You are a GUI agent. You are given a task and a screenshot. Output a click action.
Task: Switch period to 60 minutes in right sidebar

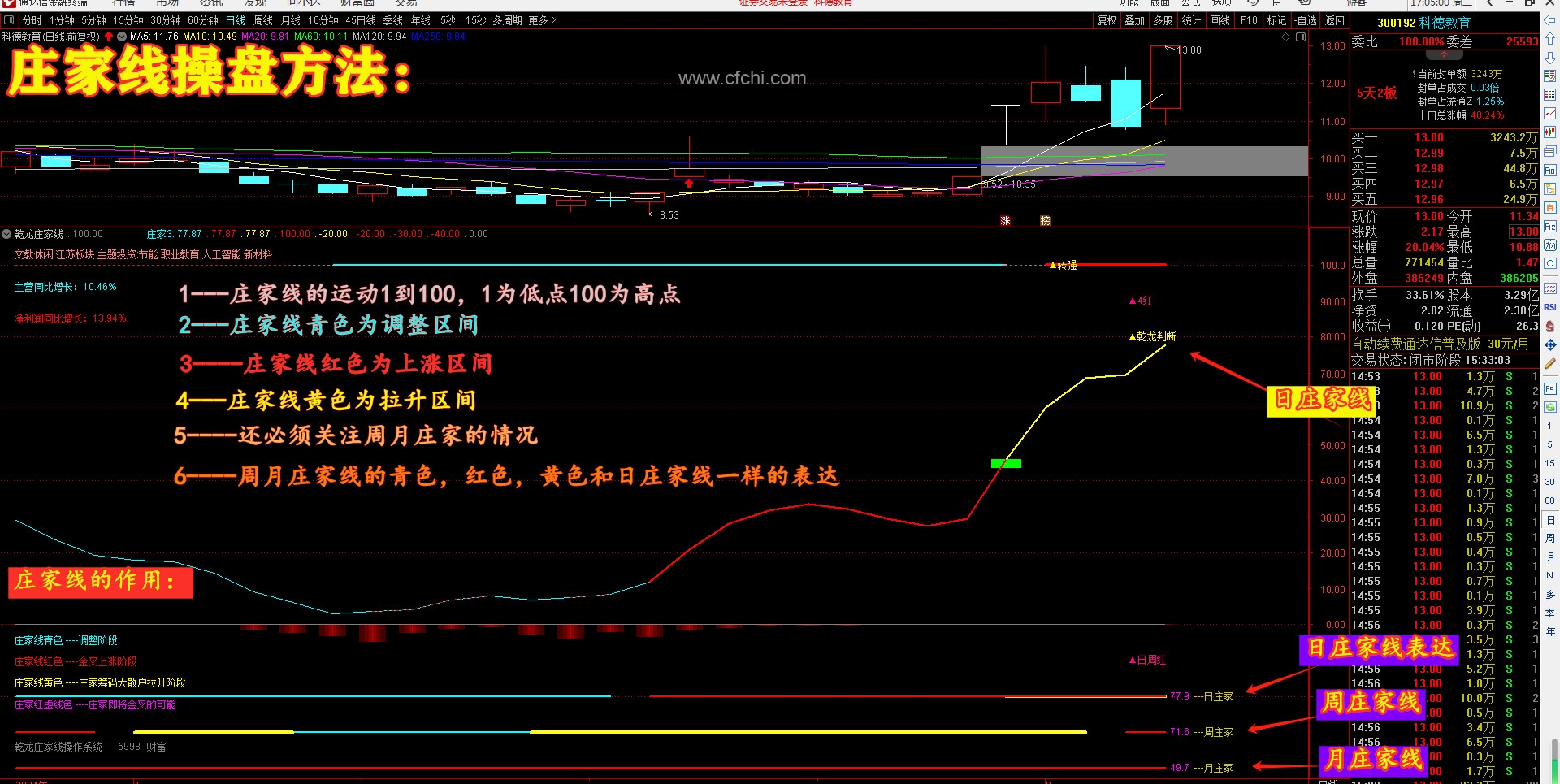1550,500
